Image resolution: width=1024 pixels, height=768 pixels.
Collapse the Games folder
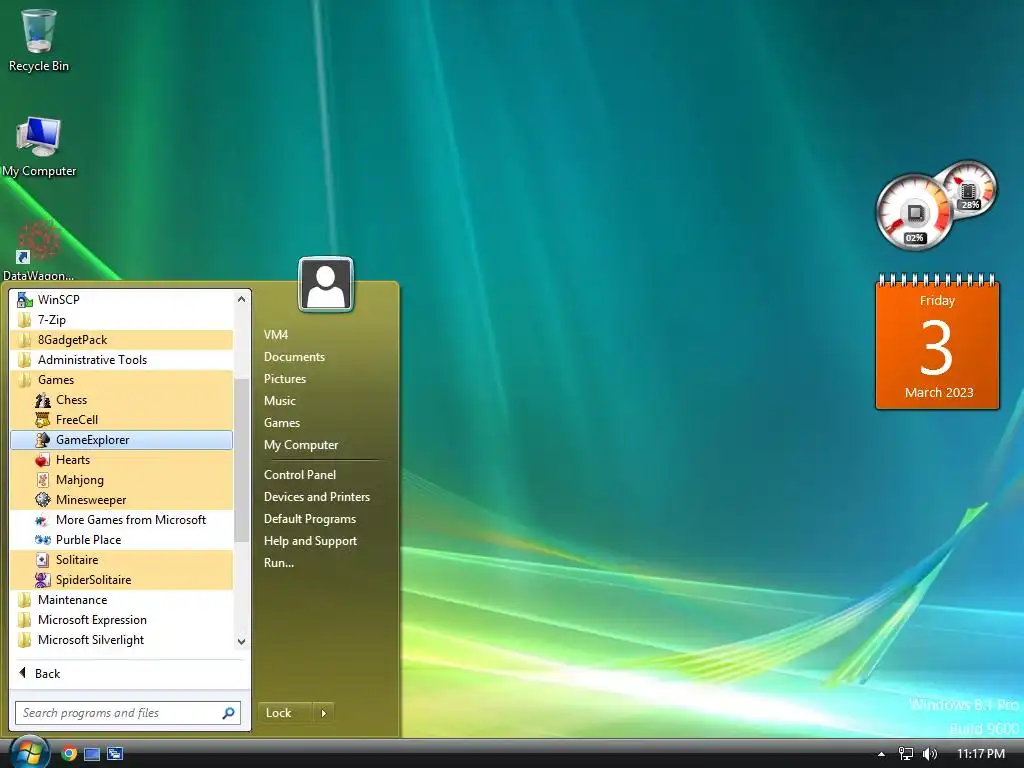coord(122,380)
